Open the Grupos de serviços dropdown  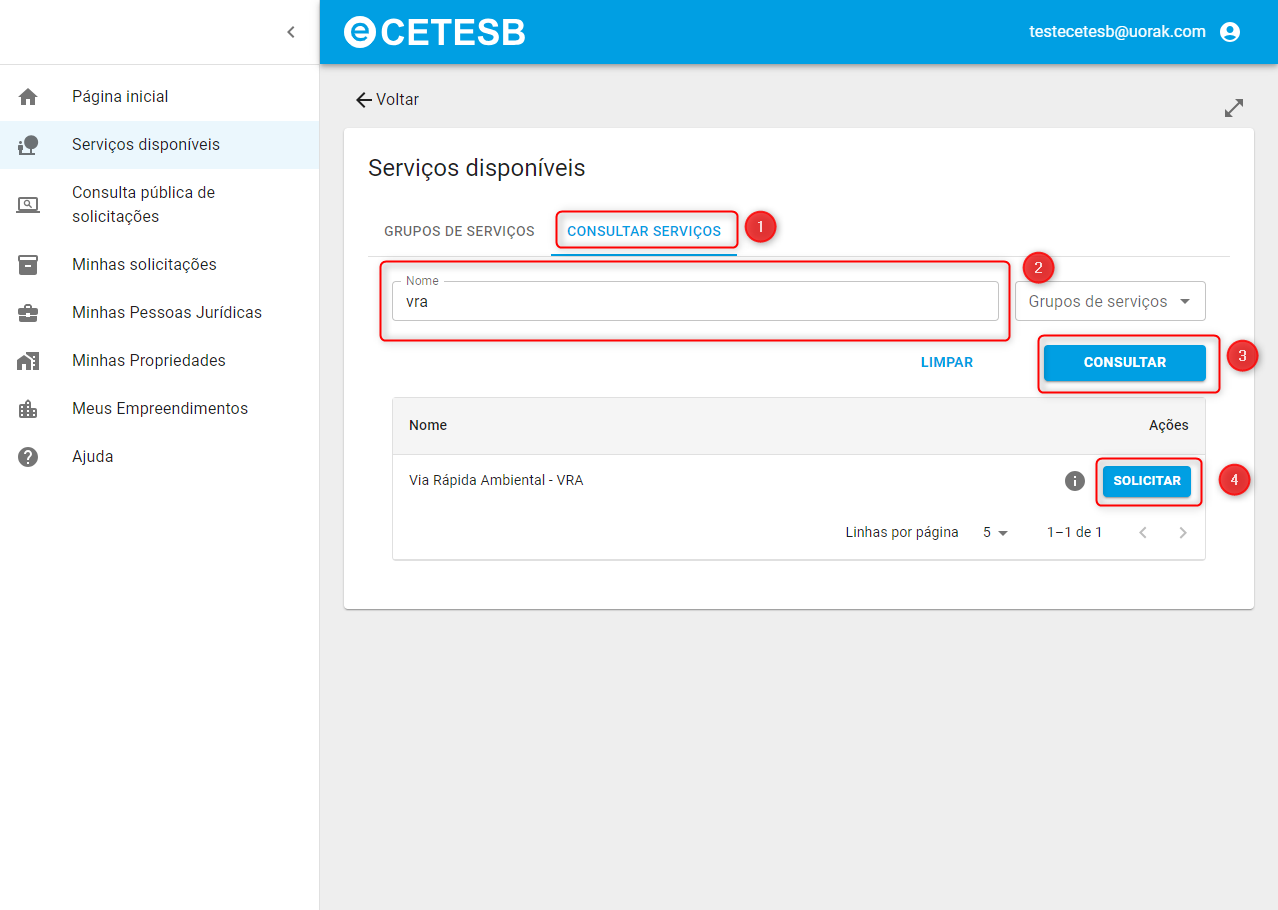(x=1110, y=301)
